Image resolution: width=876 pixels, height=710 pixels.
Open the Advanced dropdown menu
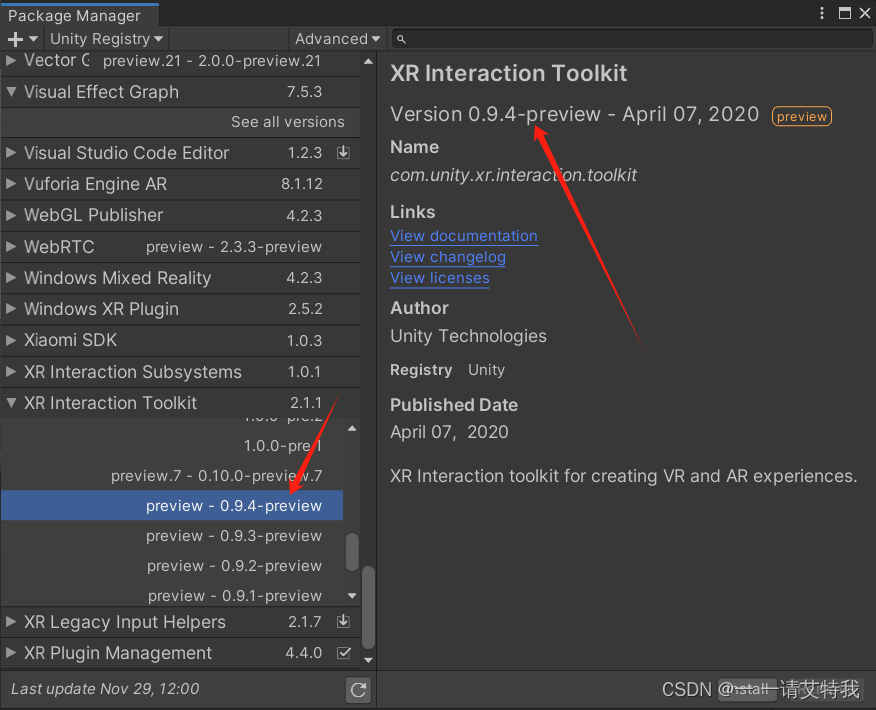tap(337, 39)
